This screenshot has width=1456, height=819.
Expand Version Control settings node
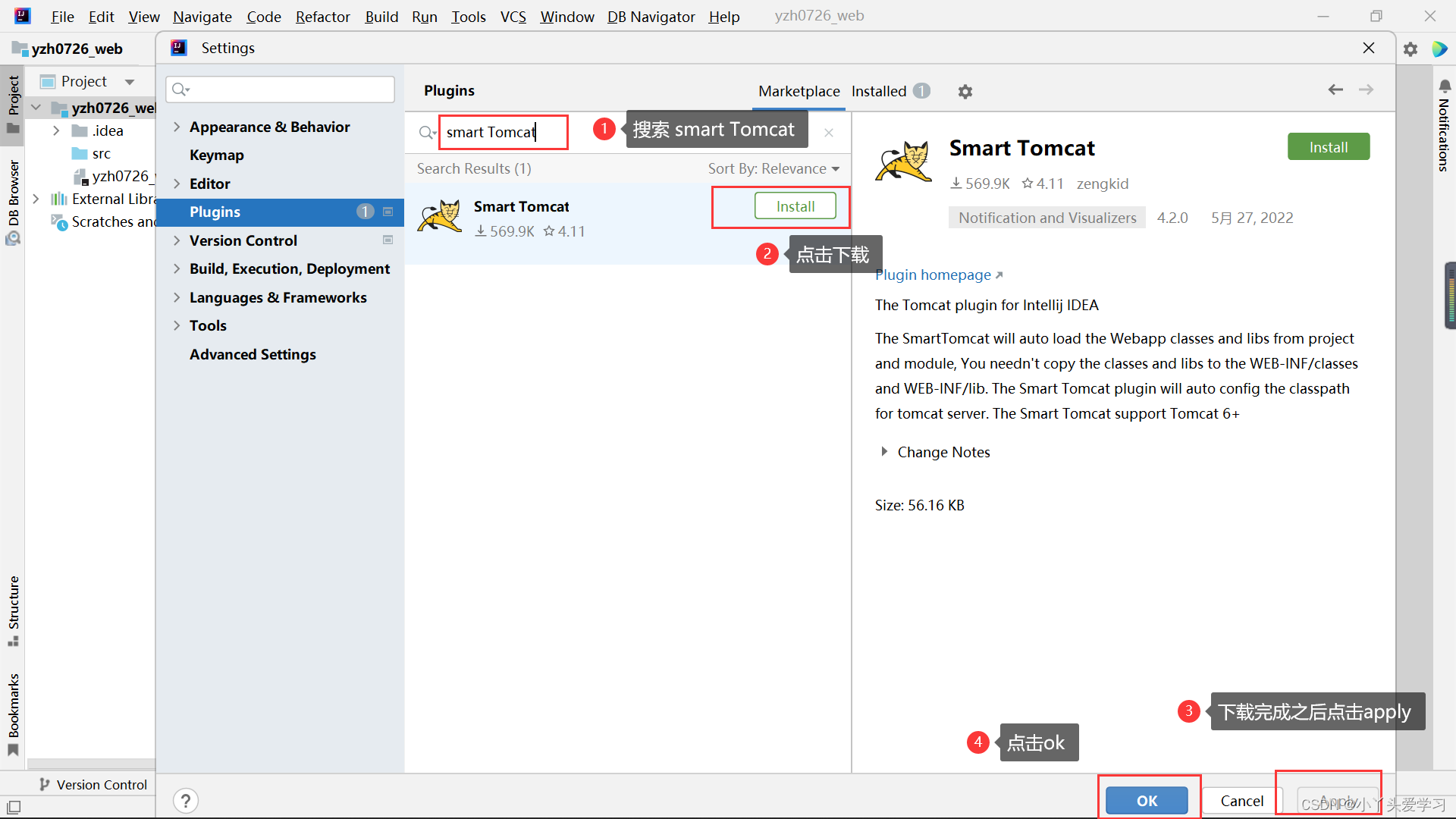(177, 240)
